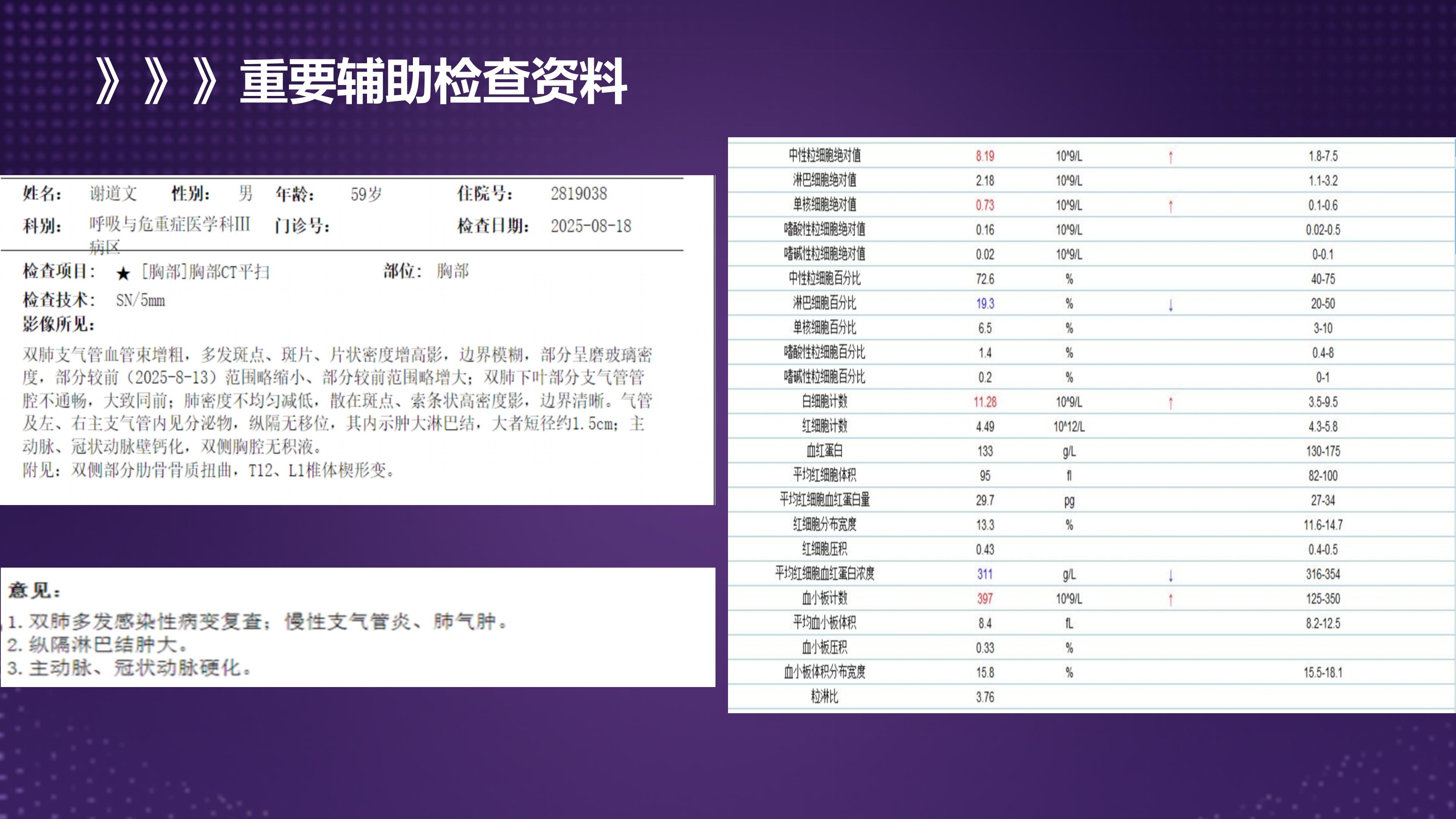Click opinion line 3 主动脉、冠状动脉硬化
Image resolution: width=1456 pixels, height=819 pixels.
[129, 668]
